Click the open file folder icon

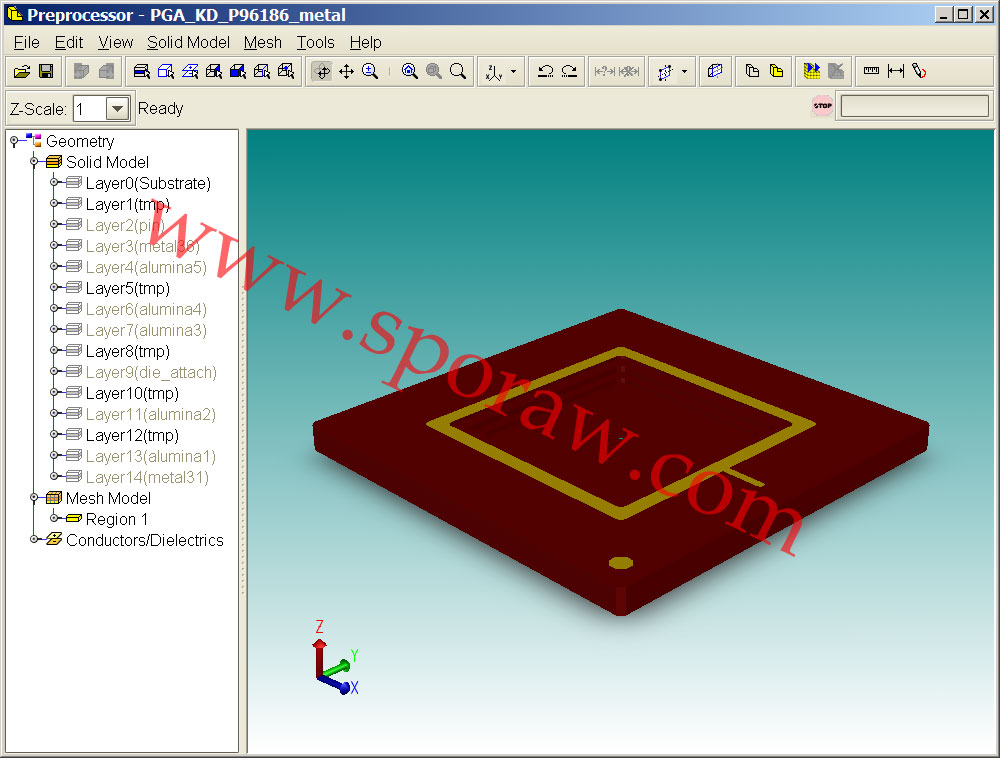pyautogui.click(x=21, y=71)
